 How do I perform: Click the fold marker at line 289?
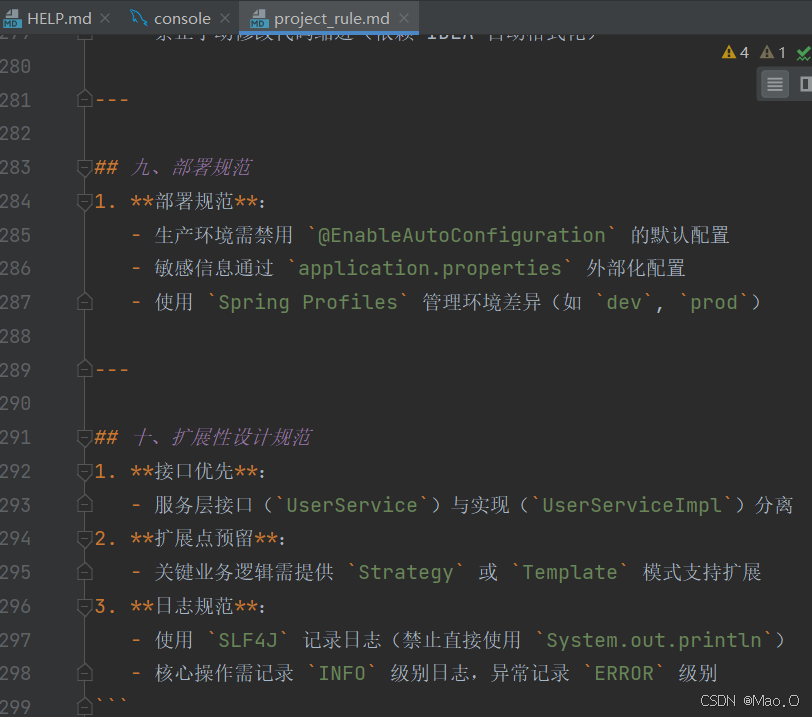(84, 370)
